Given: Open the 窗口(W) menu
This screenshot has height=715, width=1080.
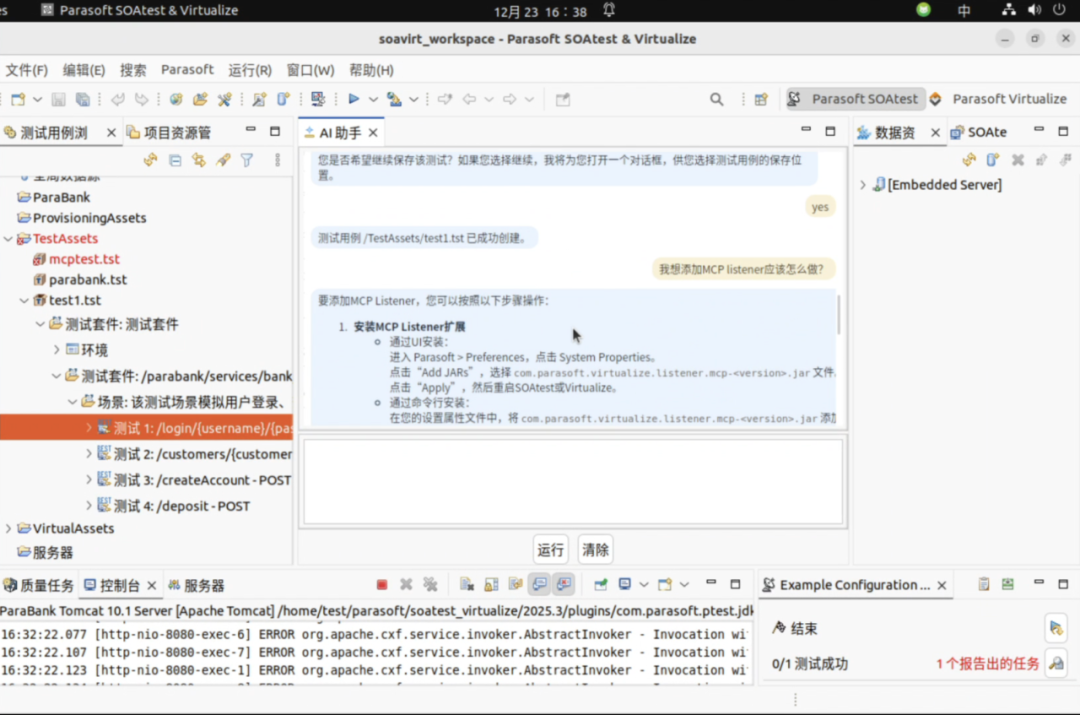Looking at the screenshot, I should click(311, 70).
